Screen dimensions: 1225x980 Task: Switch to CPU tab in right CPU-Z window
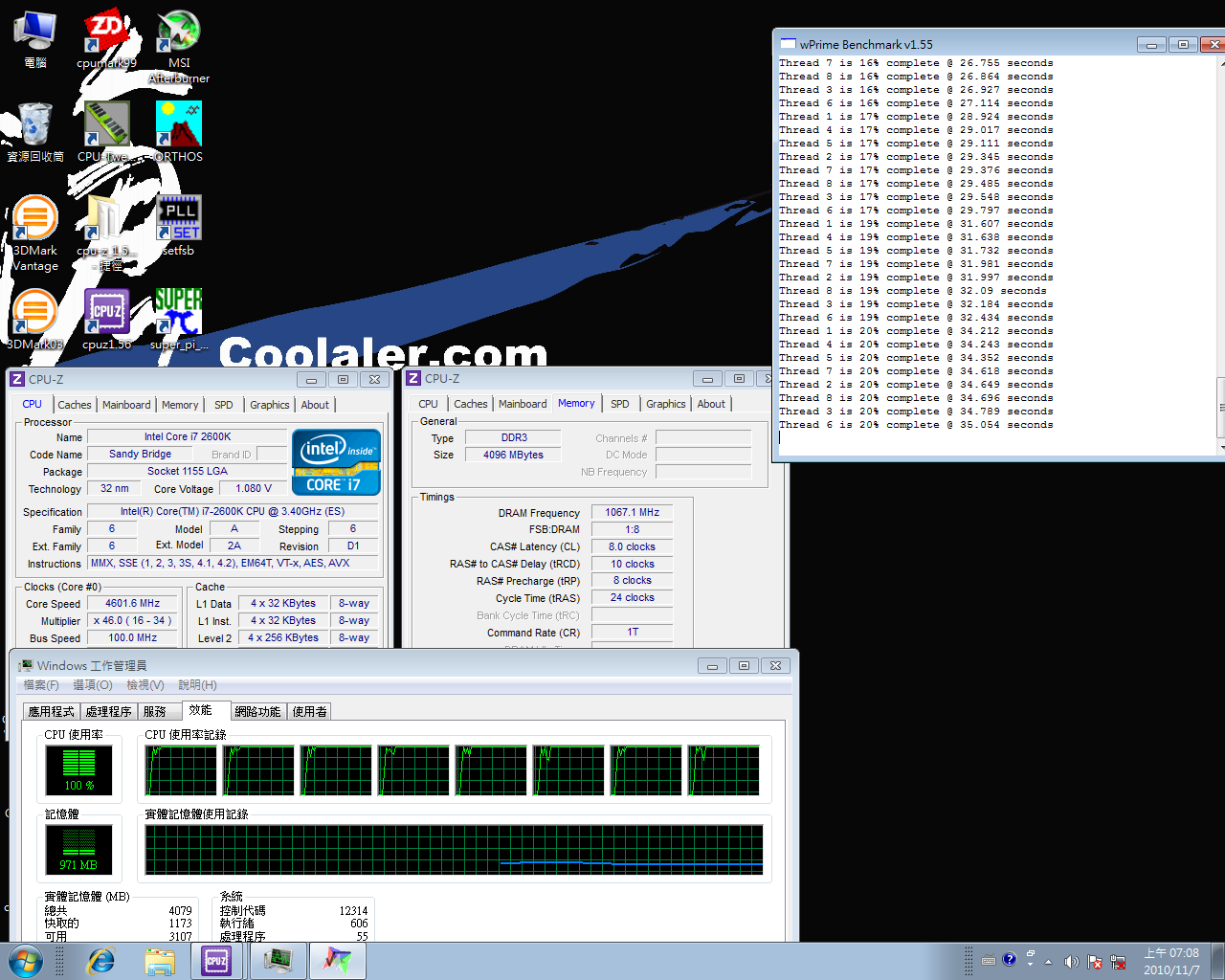[428, 404]
